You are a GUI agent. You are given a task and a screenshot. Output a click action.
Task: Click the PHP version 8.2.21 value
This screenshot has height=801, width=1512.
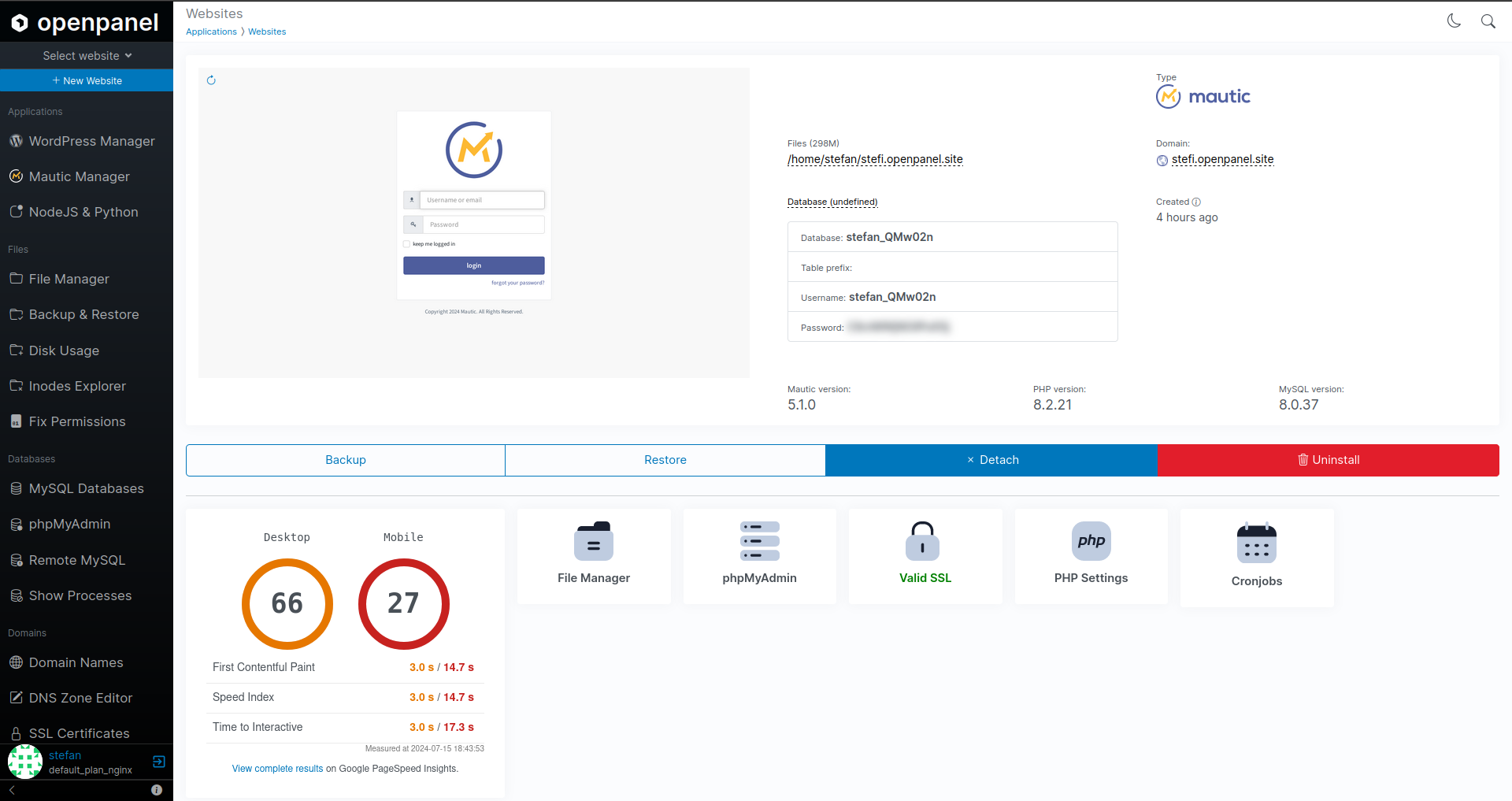tap(1052, 405)
